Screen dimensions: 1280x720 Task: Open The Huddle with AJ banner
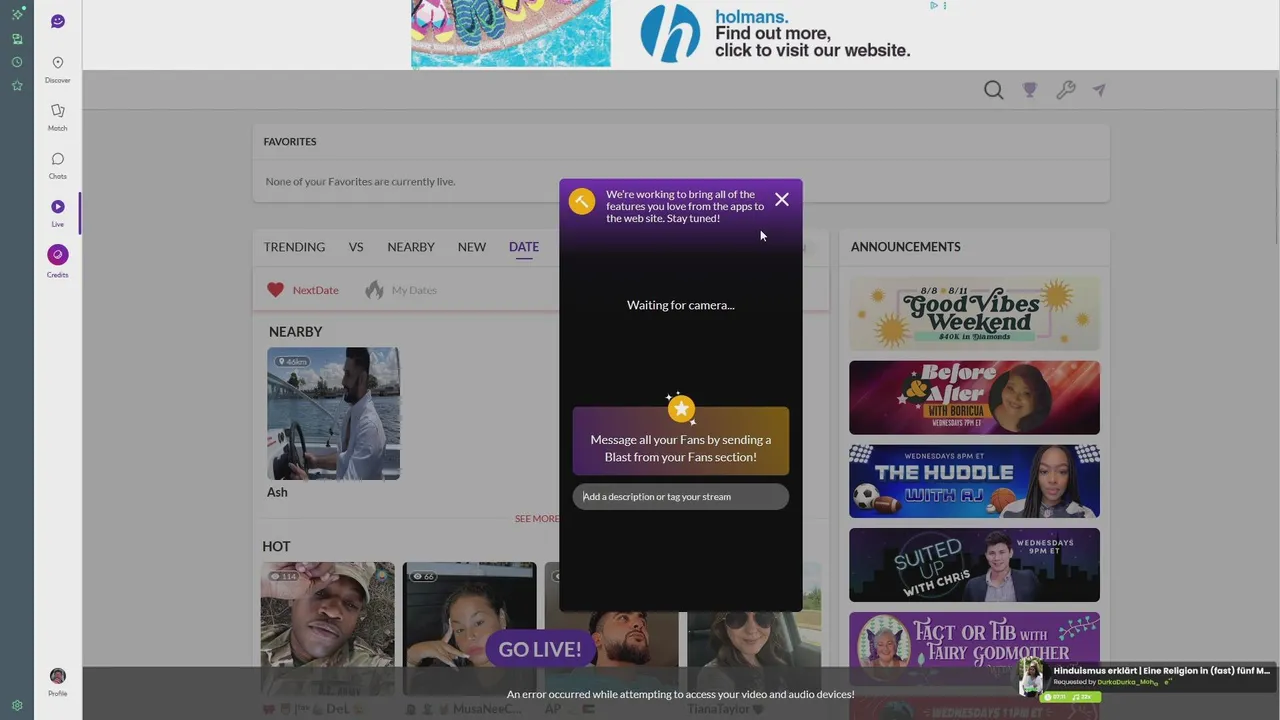coord(974,482)
